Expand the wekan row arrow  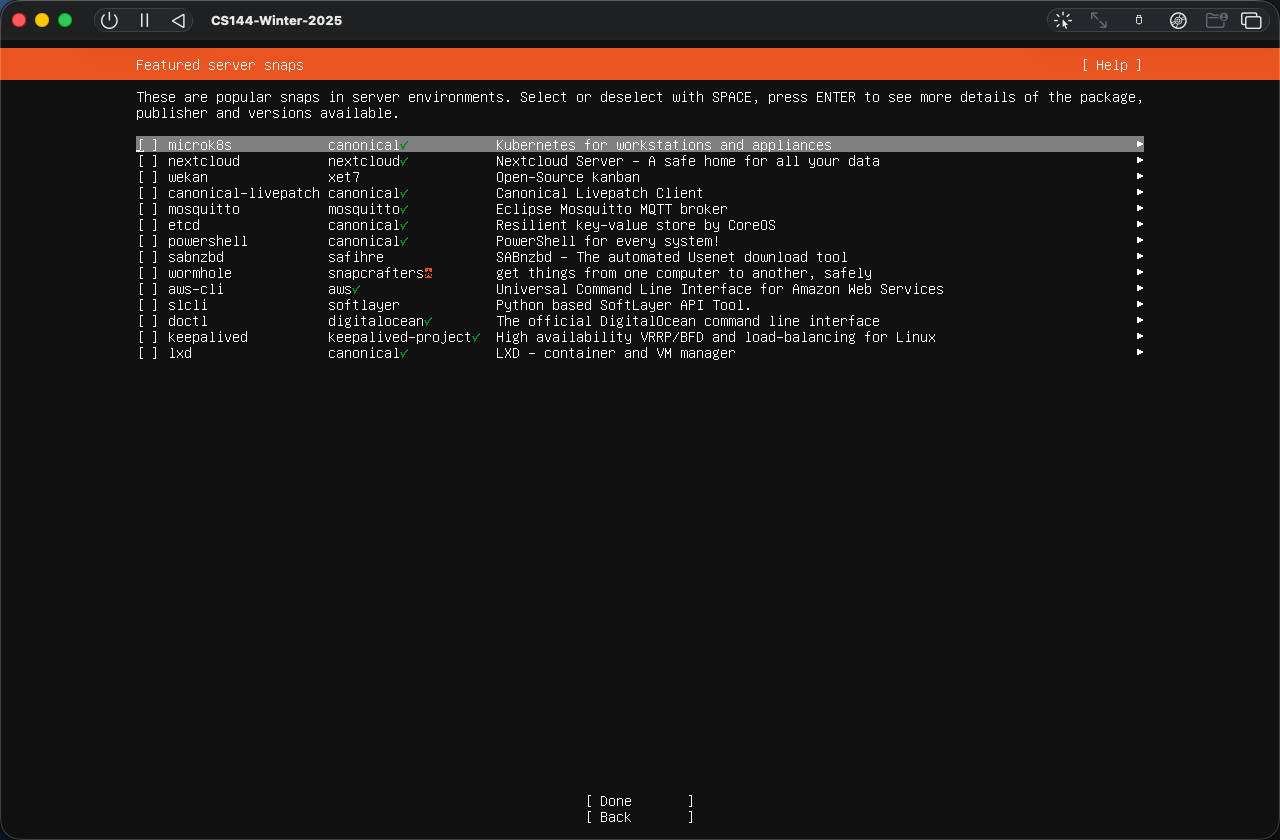pyautogui.click(x=1140, y=177)
